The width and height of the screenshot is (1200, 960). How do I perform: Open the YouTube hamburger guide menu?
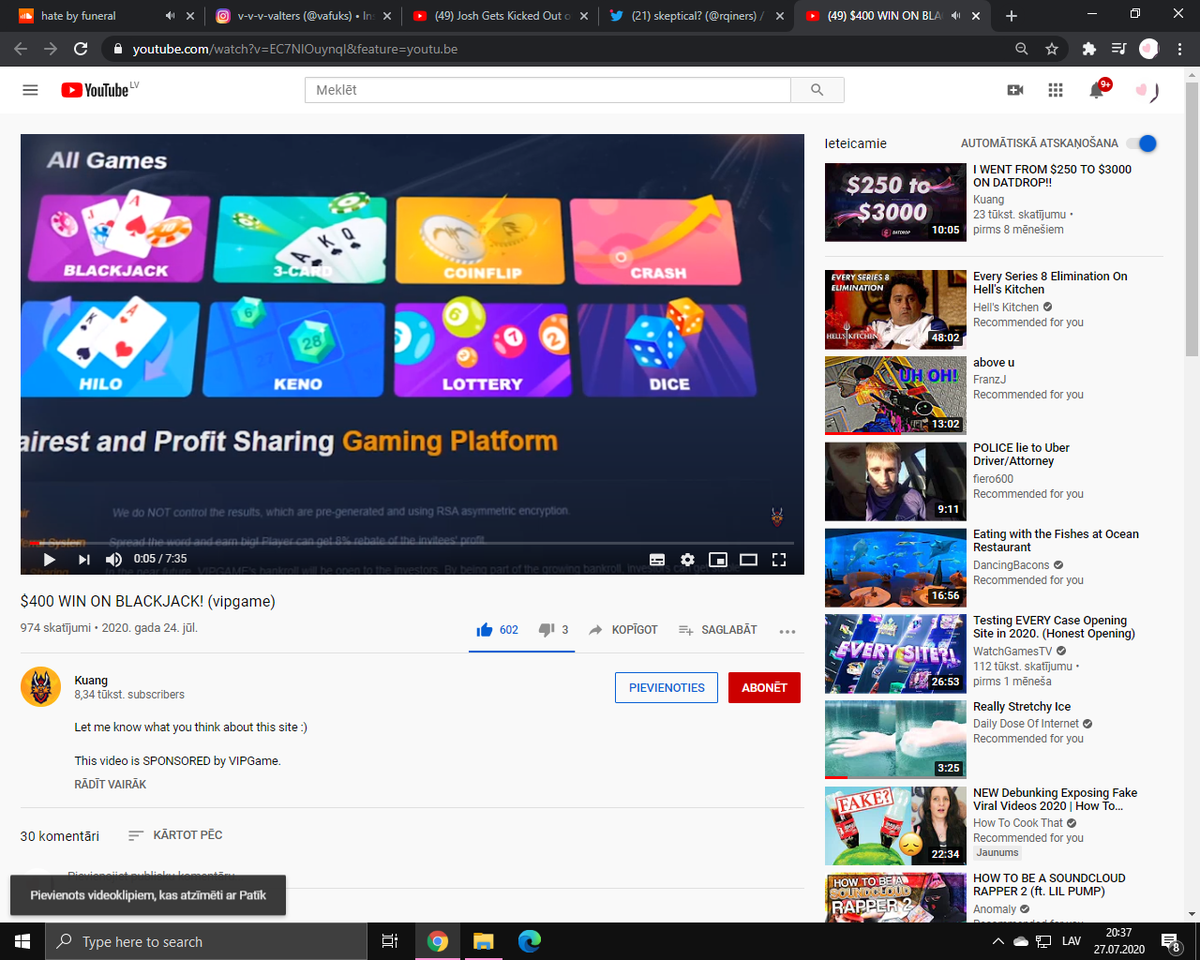30,90
